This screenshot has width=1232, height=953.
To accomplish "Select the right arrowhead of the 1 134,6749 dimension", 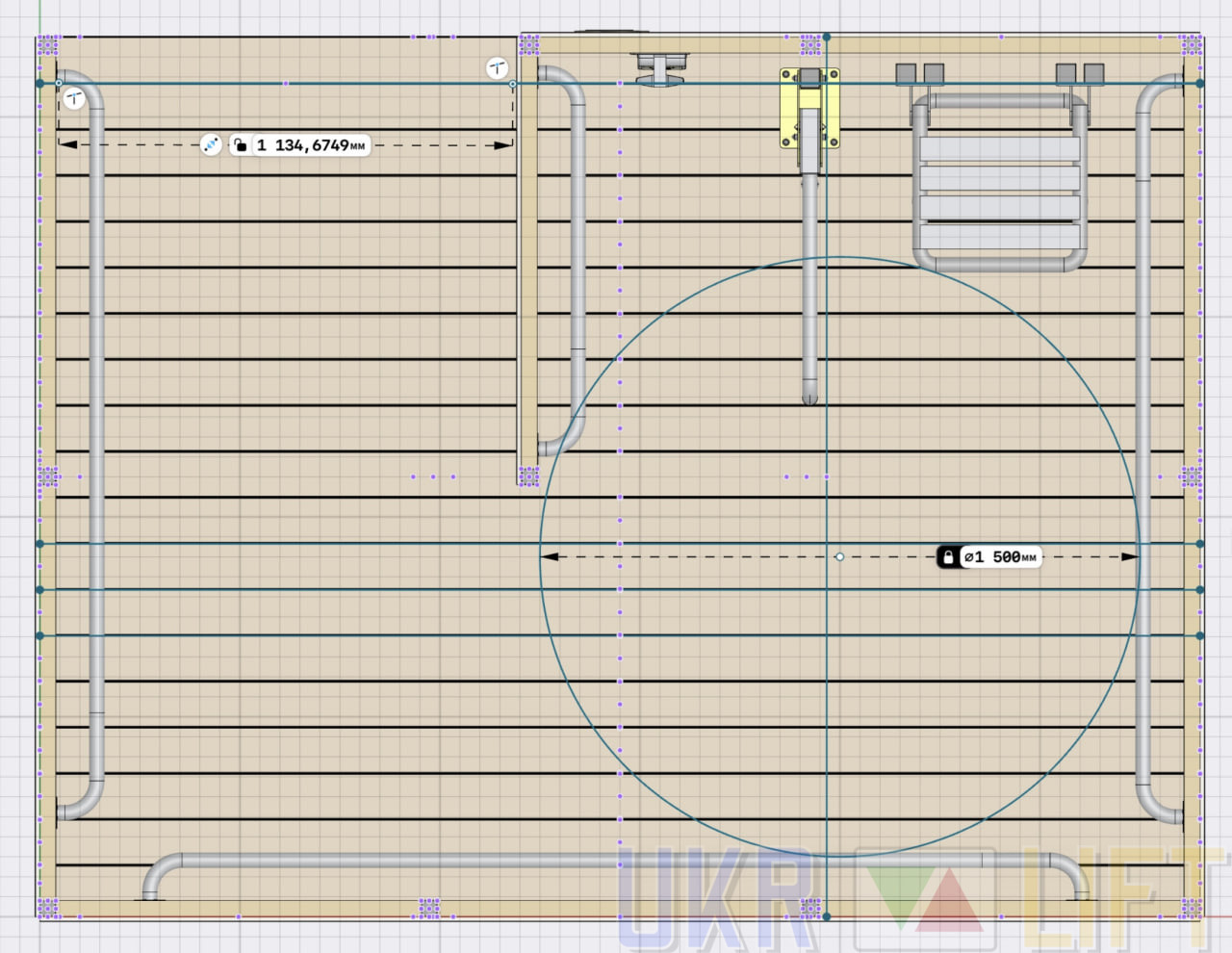I will (503, 145).
